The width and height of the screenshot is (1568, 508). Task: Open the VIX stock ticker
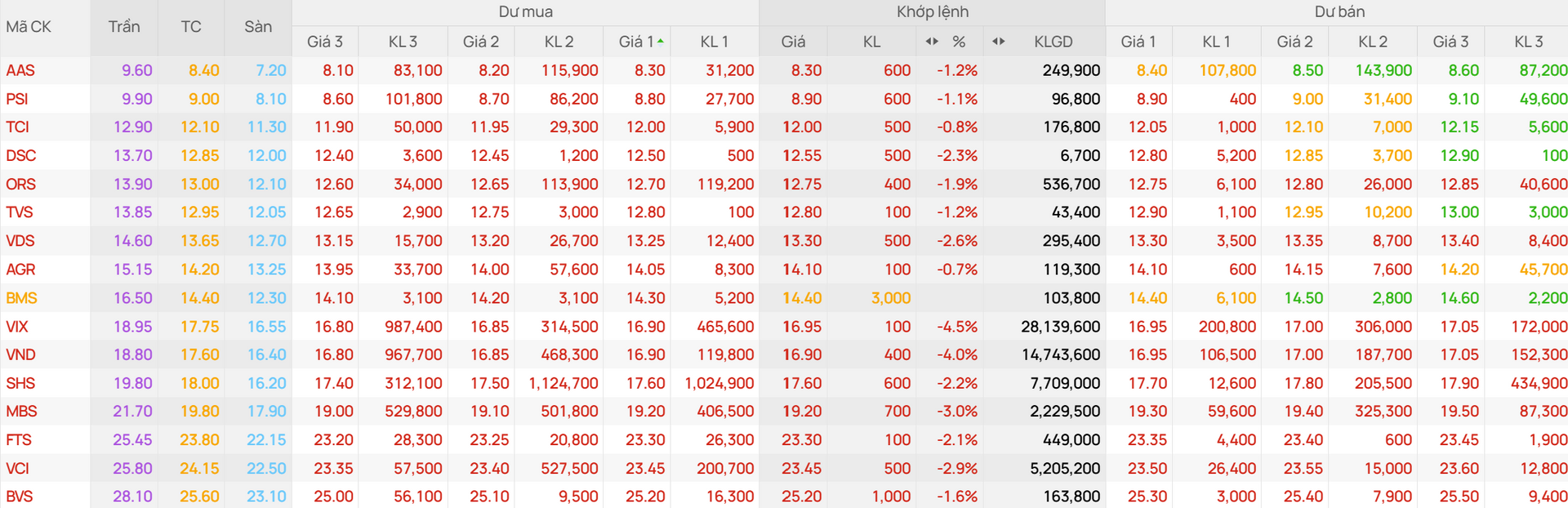click(17, 327)
